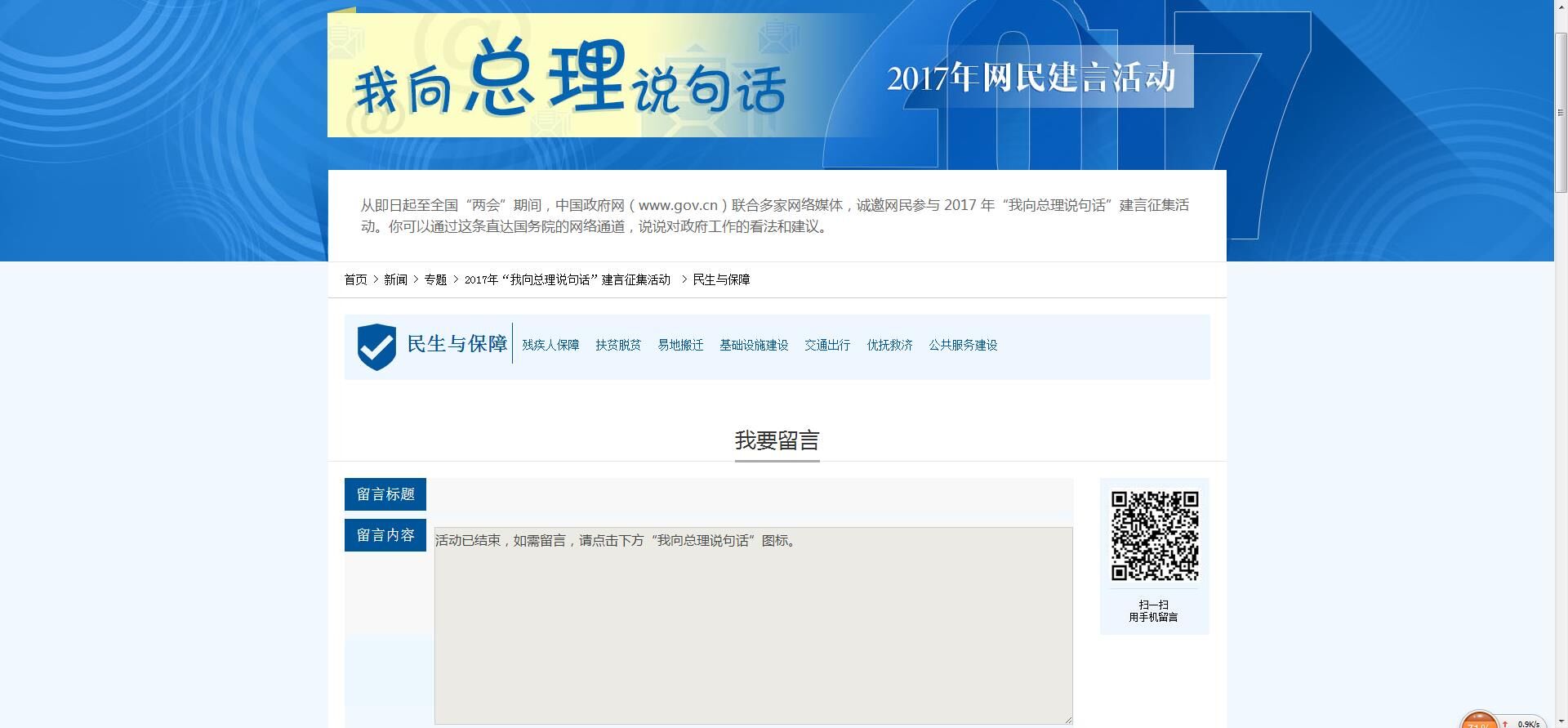This screenshot has width=1568, height=728.
Task: Click the textarea resize handle
Action: click(x=1067, y=719)
